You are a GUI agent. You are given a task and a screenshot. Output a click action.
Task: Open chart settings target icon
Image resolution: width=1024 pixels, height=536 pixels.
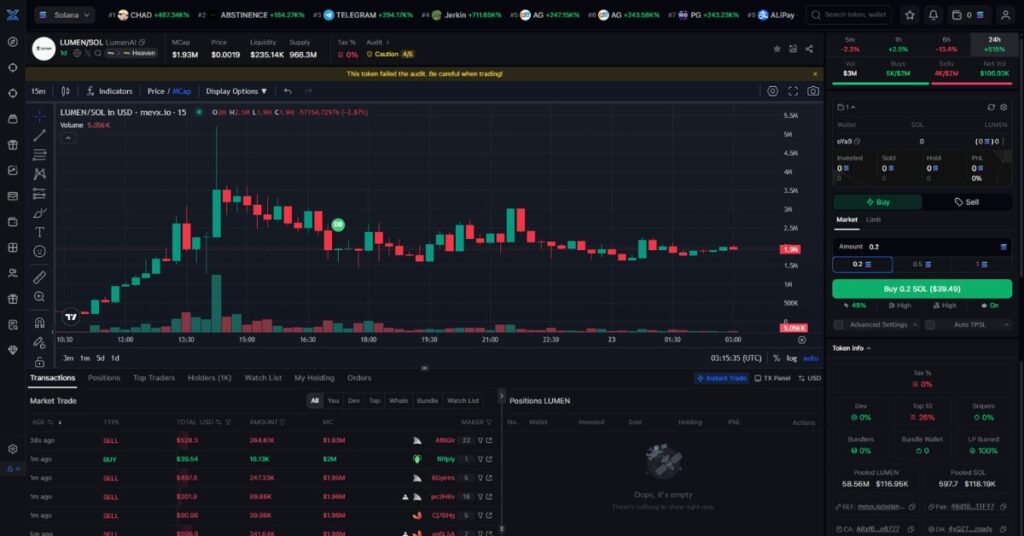pos(773,91)
